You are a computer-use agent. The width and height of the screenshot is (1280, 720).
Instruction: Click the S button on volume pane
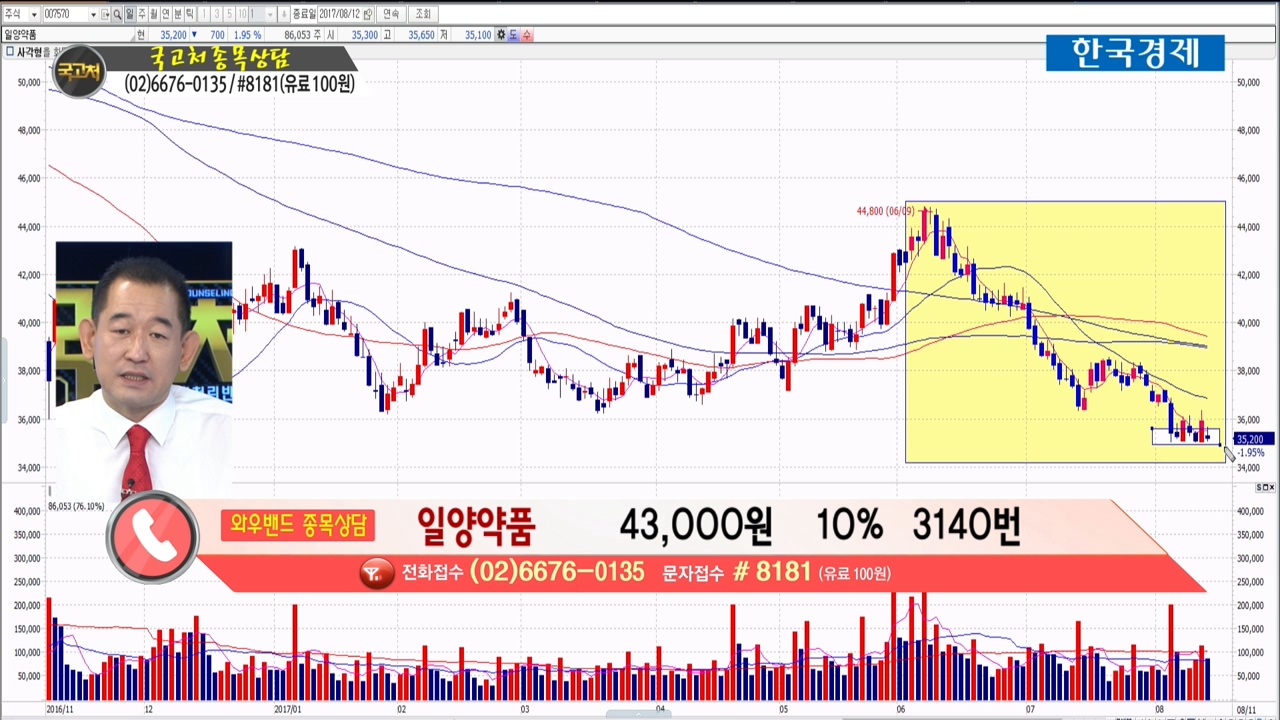click(x=1261, y=487)
